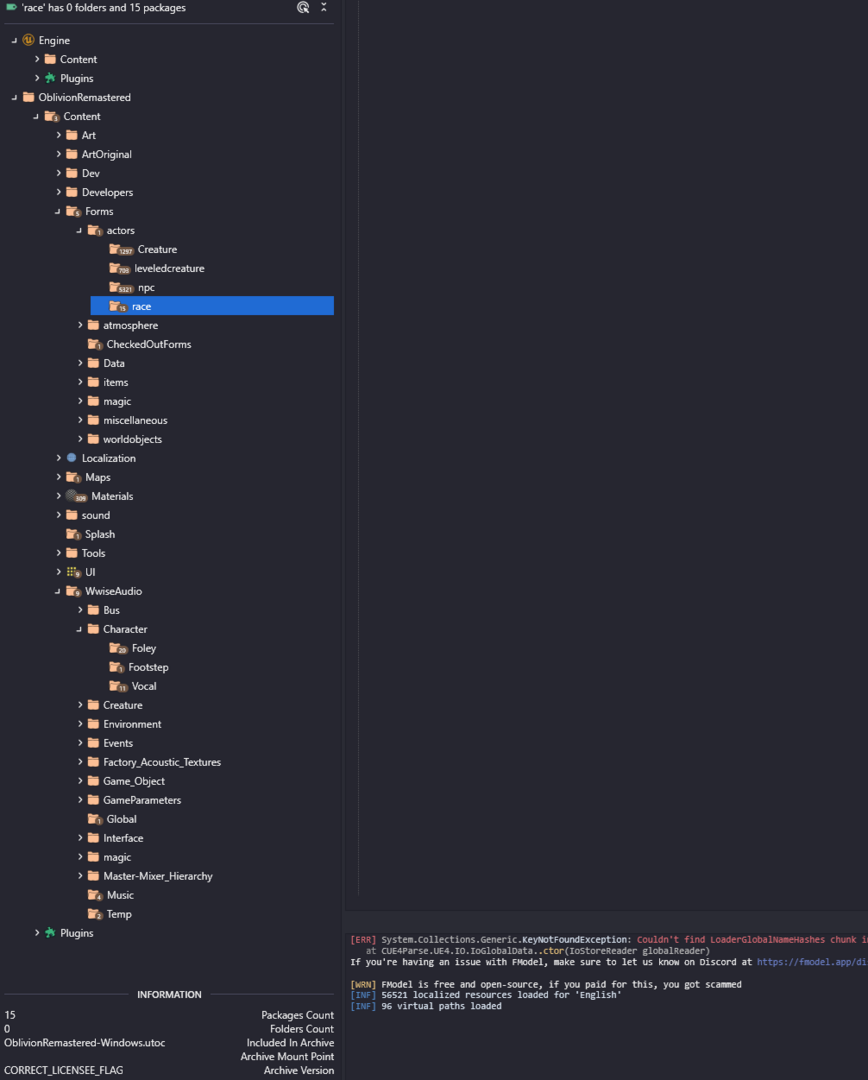Viewport: 868px width, 1080px height.
Task: Collapse the Character folder arrow
Action: (79, 629)
